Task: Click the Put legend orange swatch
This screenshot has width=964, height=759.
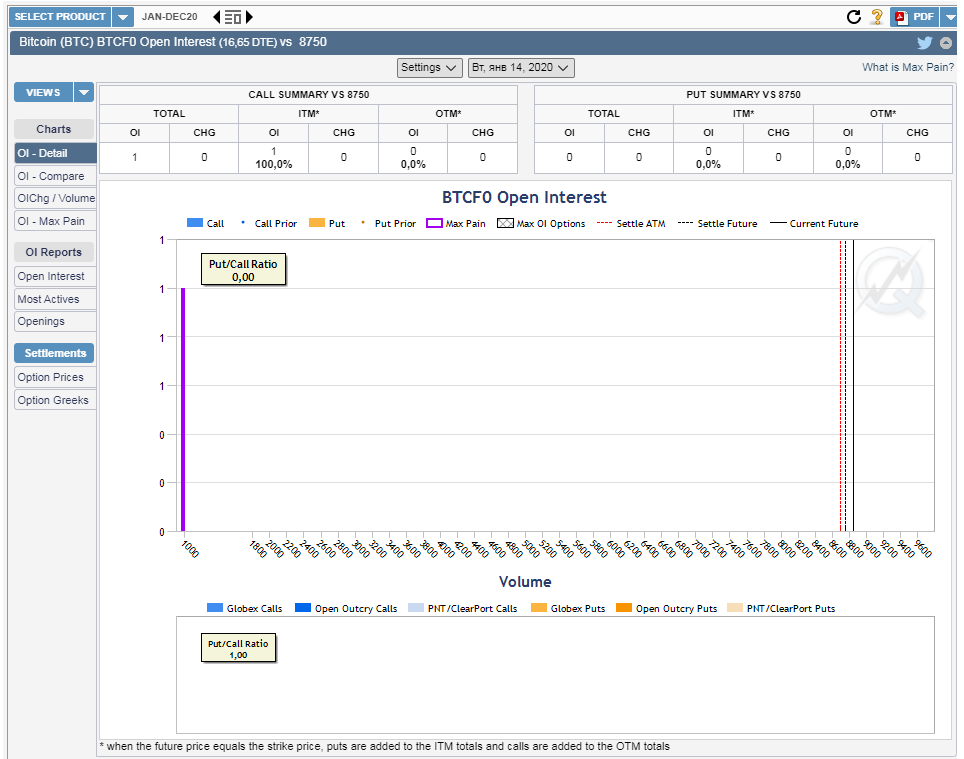Action: click(x=317, y=223)
